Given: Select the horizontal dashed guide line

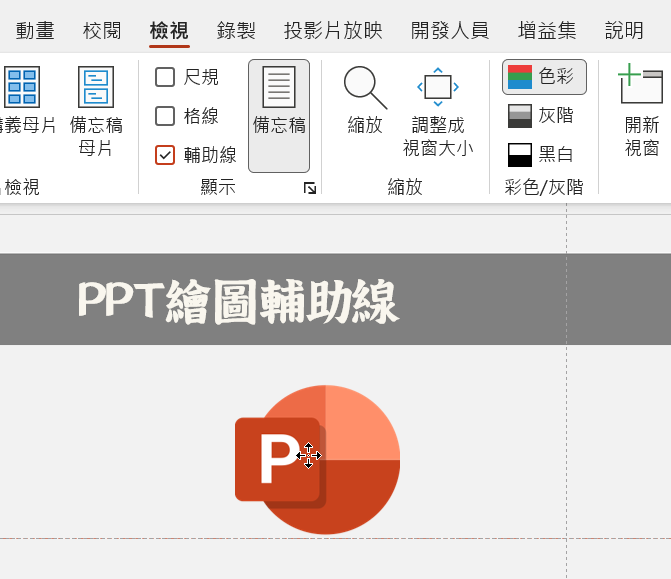Looking at the screenshot, I should point(336,538).
